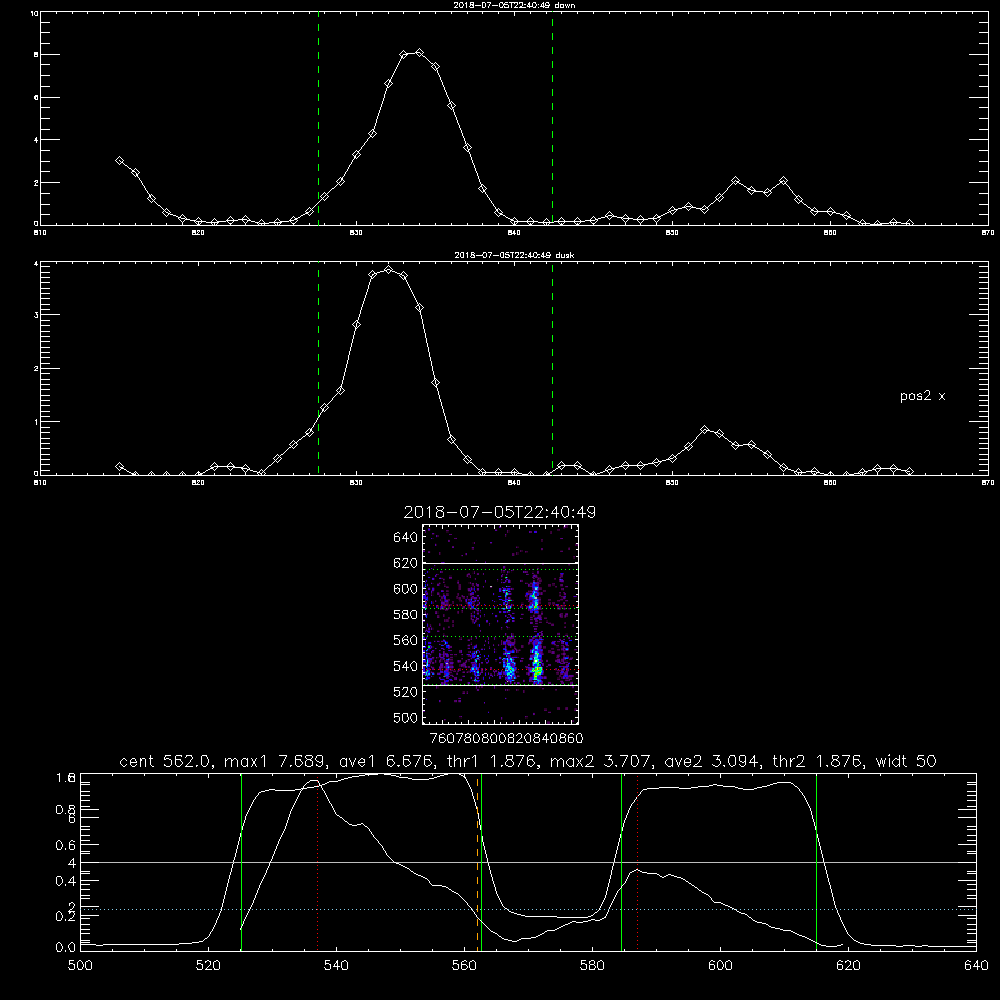
Task: Select the 'pos2 x' label
Action: [x=922, y=396]
